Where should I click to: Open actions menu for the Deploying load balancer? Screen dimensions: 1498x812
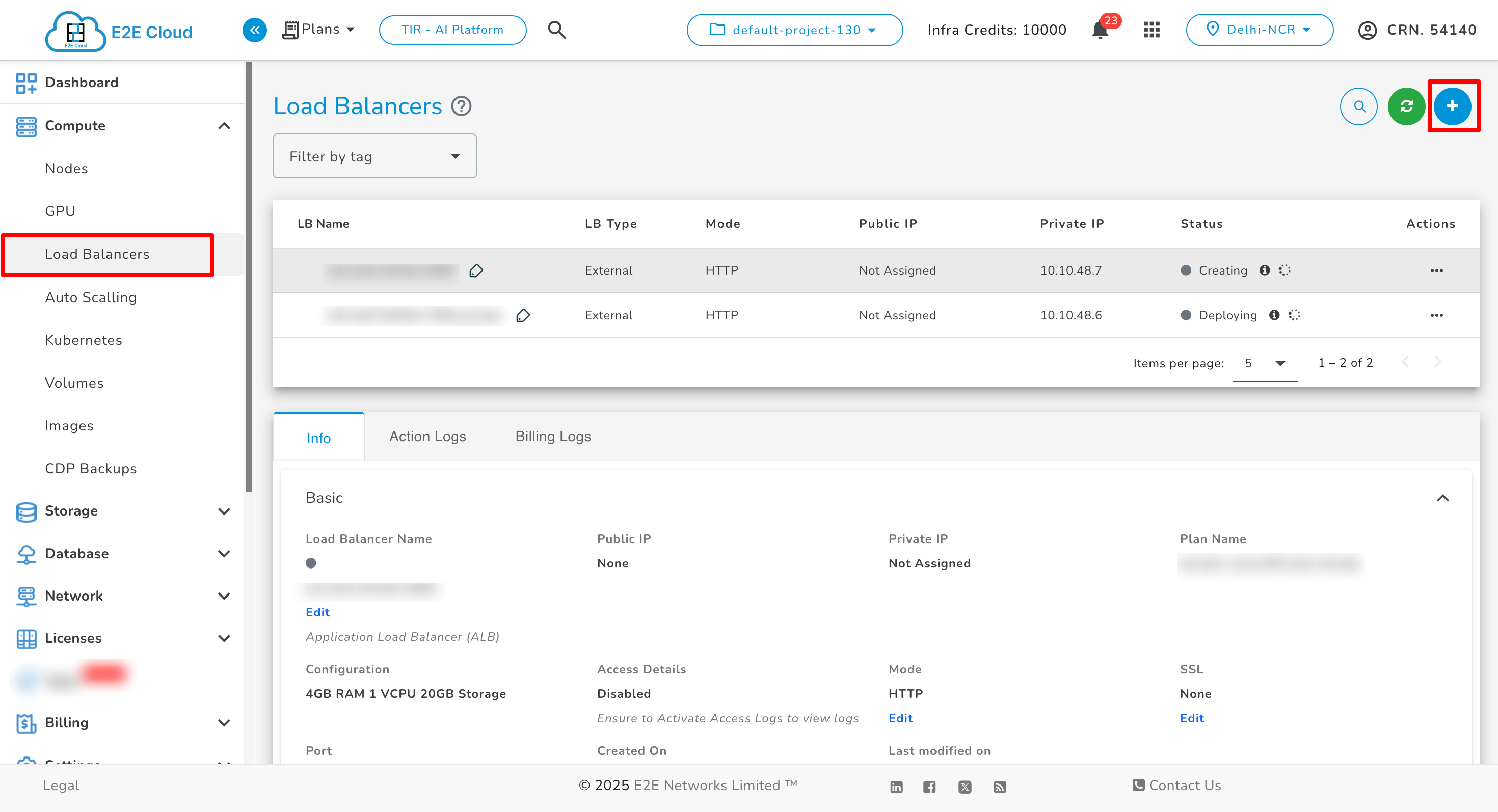[x=1437, y=315]
